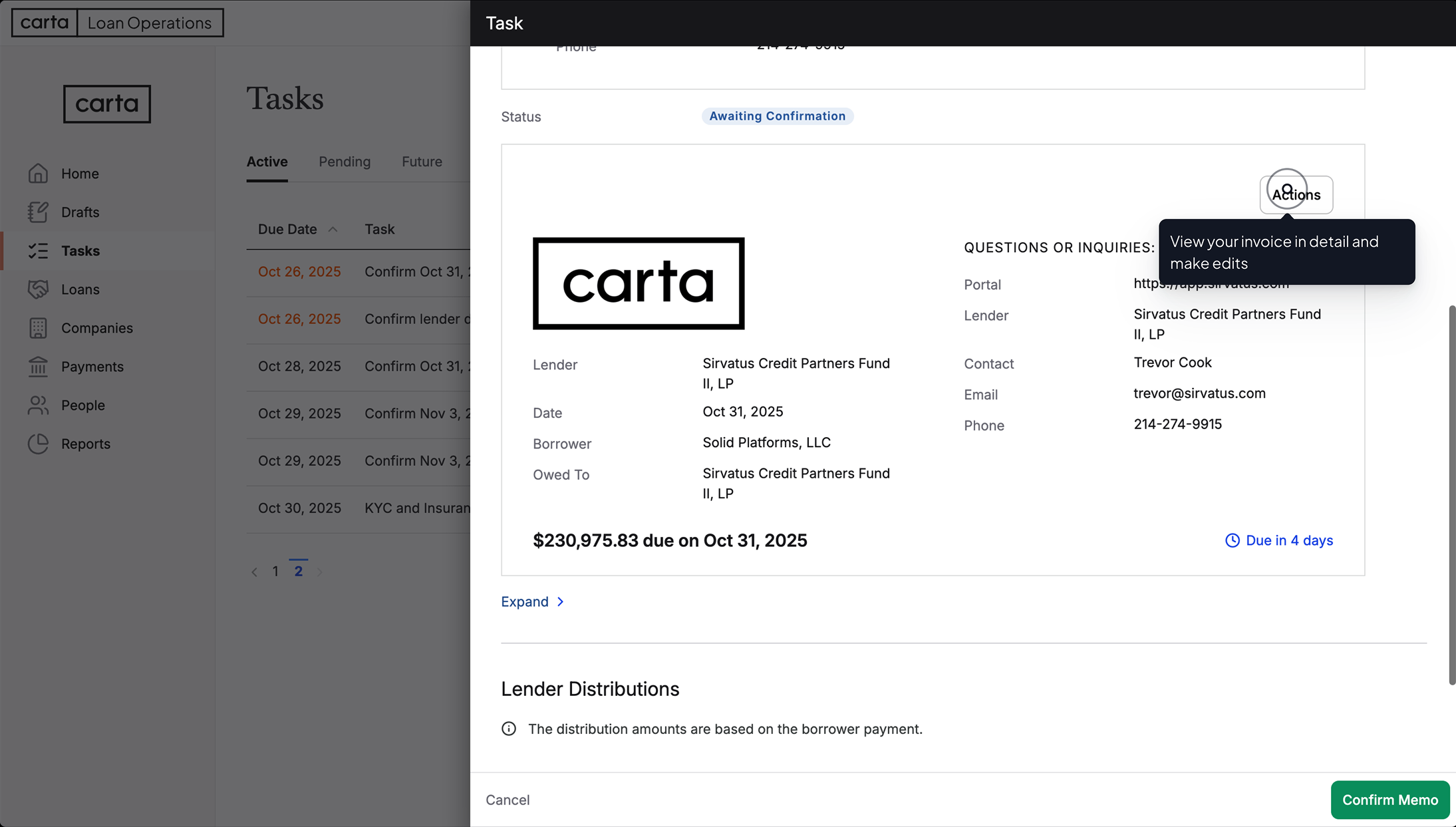Click the Carta Loan Operations logo
Screen dimensions: 1456x827
(x=117, y=22)
